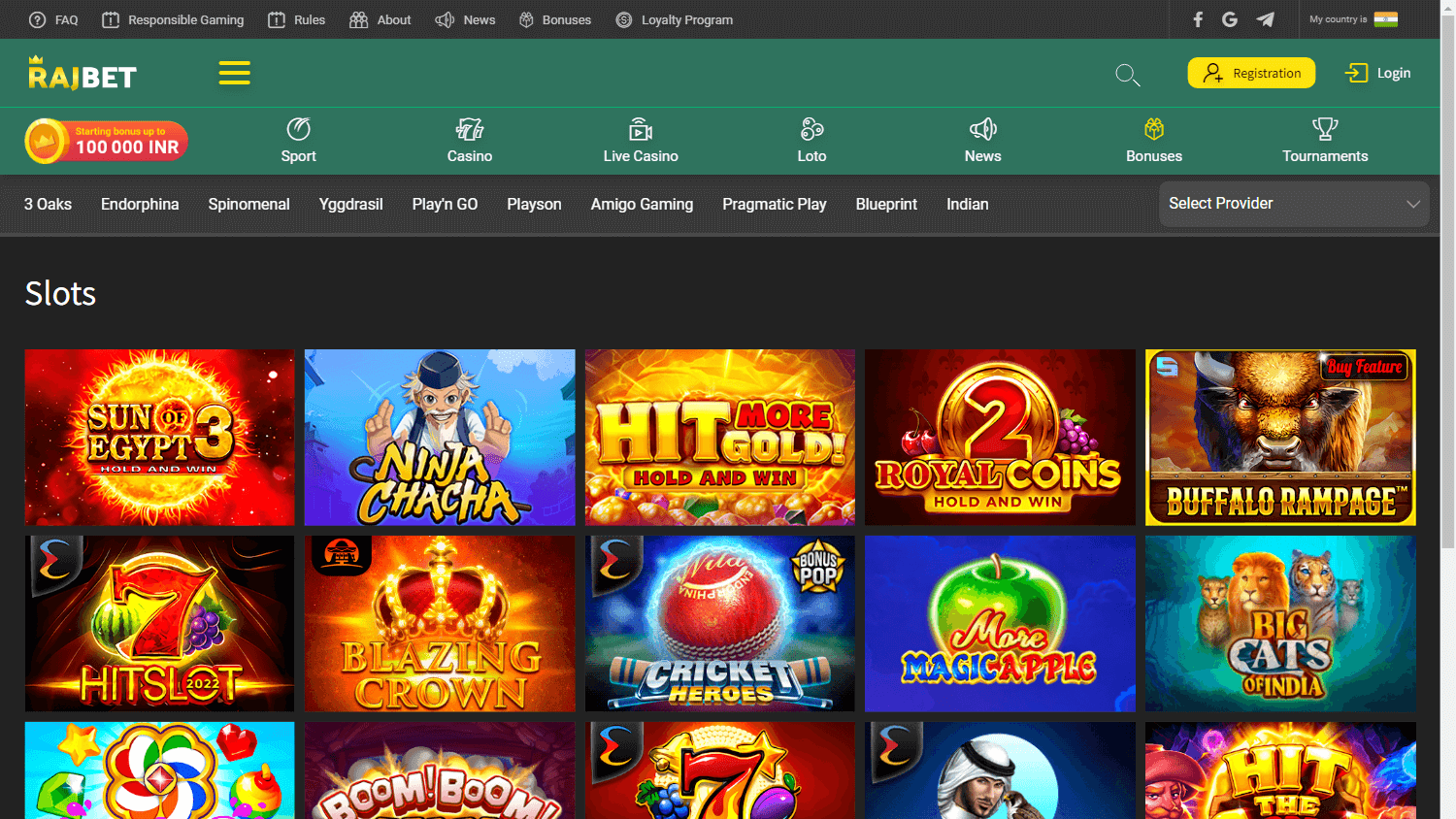Click the Slots heading text
The width and height of the screenshot is (1456, 819).
click(x=60, y=293)
